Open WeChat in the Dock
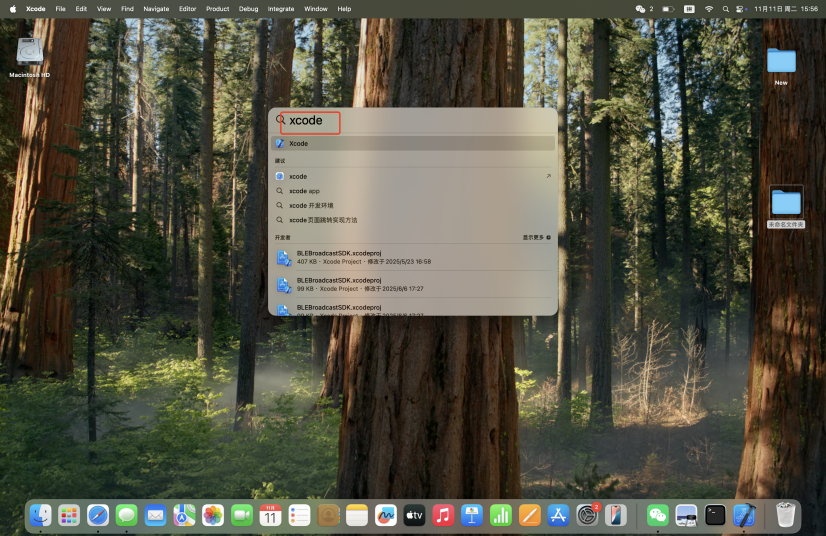 [657, 515]
